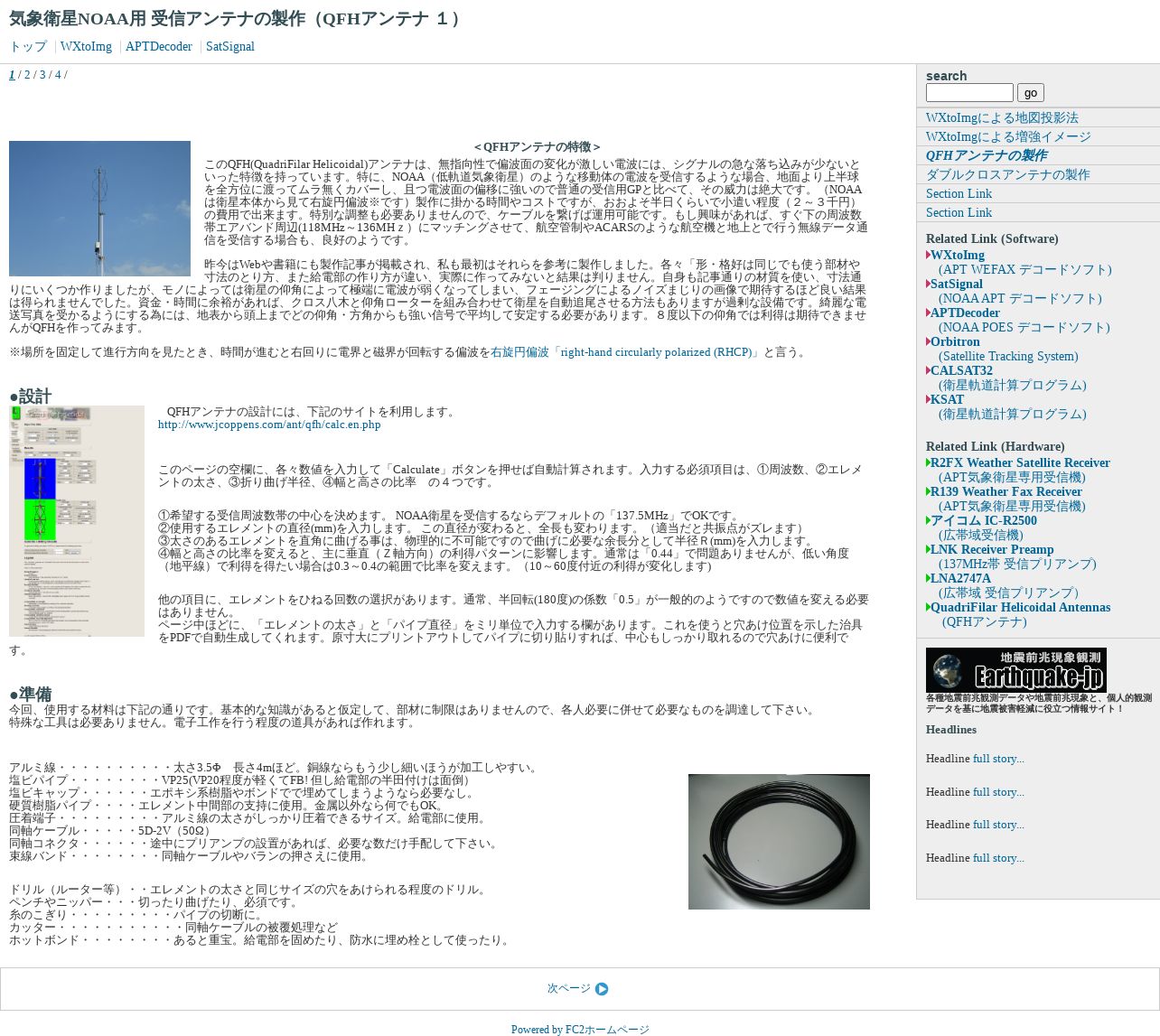Click (Satellite Tracking System) description link
This screenshot has height=1036, width=1160.
[x=1008, y=357]
